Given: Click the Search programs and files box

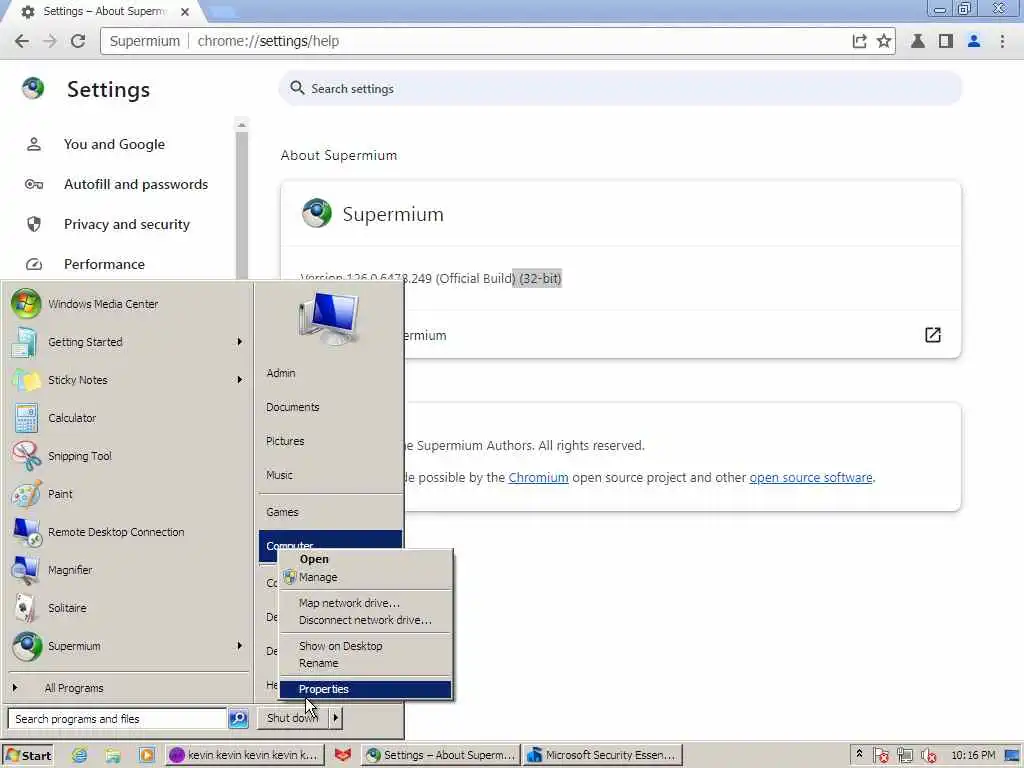Looking at the screenshot, I should tap(118, 718).
